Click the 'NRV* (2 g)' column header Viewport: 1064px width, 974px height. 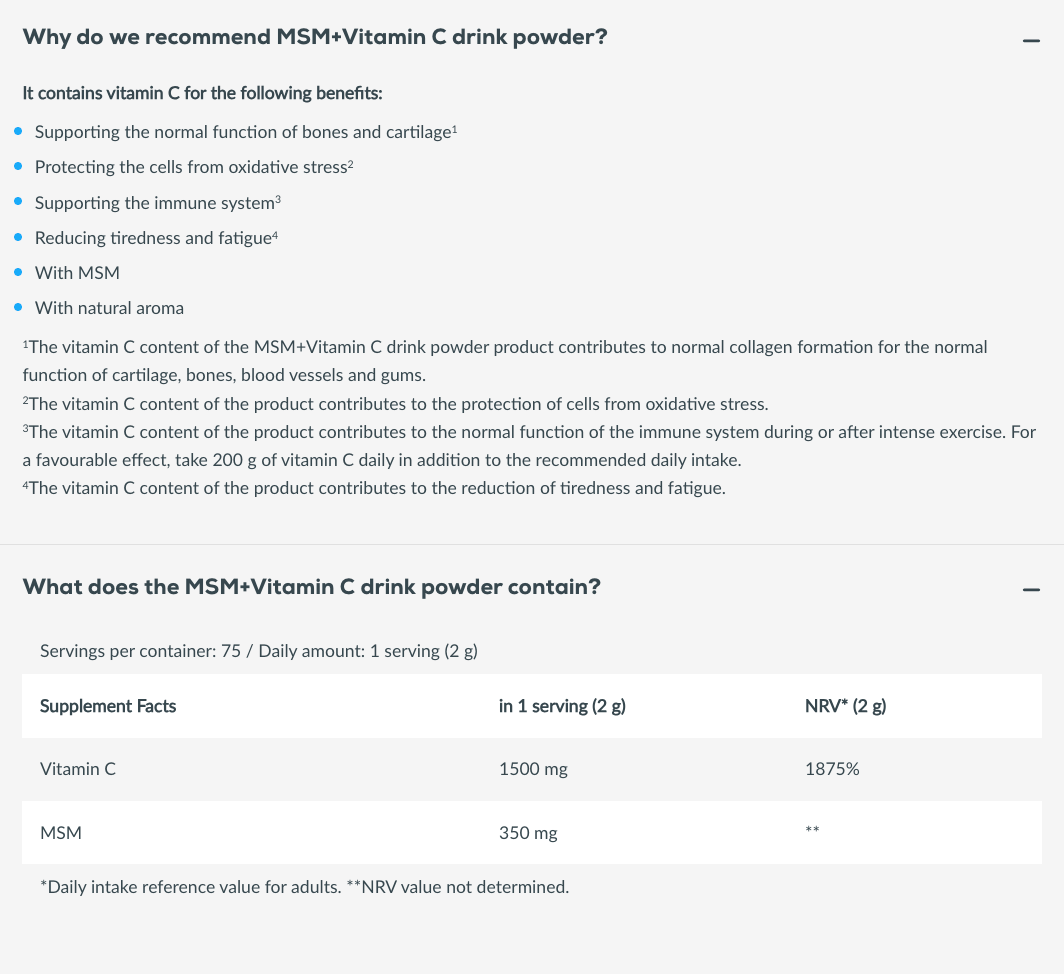click(846, 706)
